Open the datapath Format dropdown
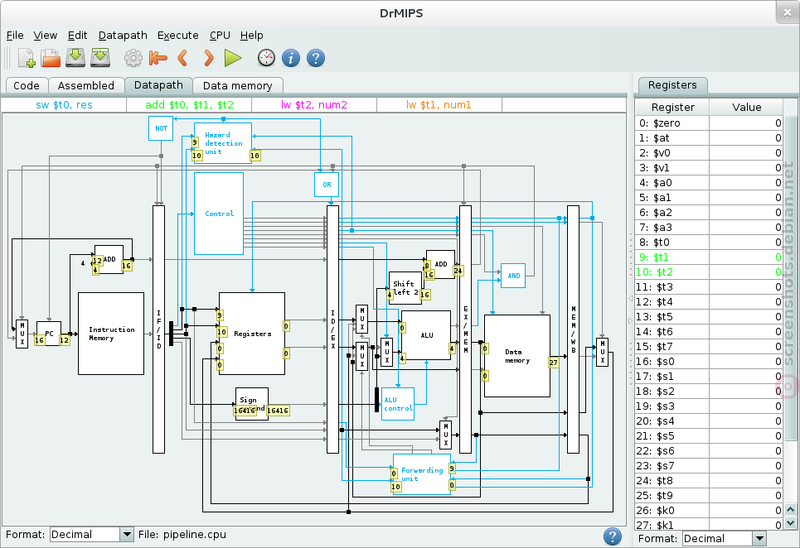 coord(92,534)
